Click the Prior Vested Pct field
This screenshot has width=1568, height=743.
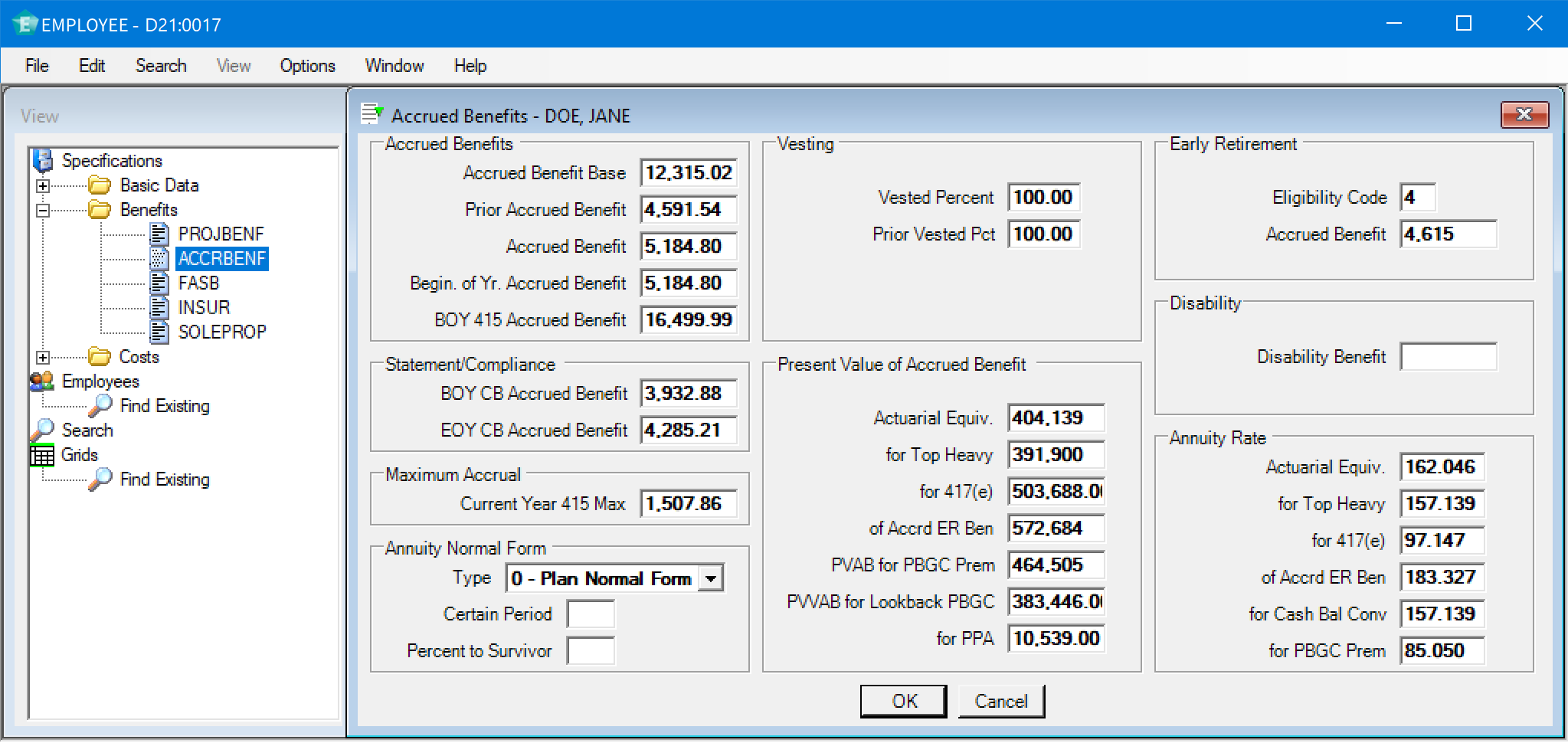click(x=1044, y=234)
